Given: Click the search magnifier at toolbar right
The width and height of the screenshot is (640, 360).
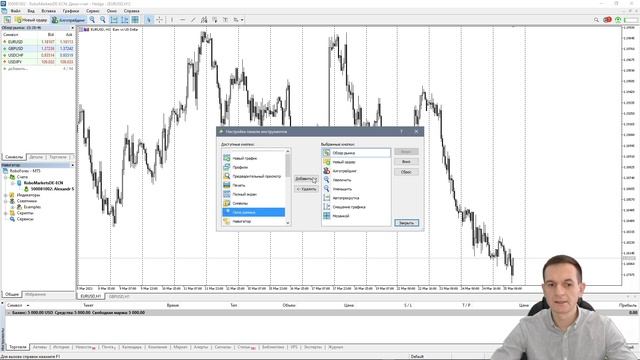Looking at the screenshot, I should [x=596, y=20].
